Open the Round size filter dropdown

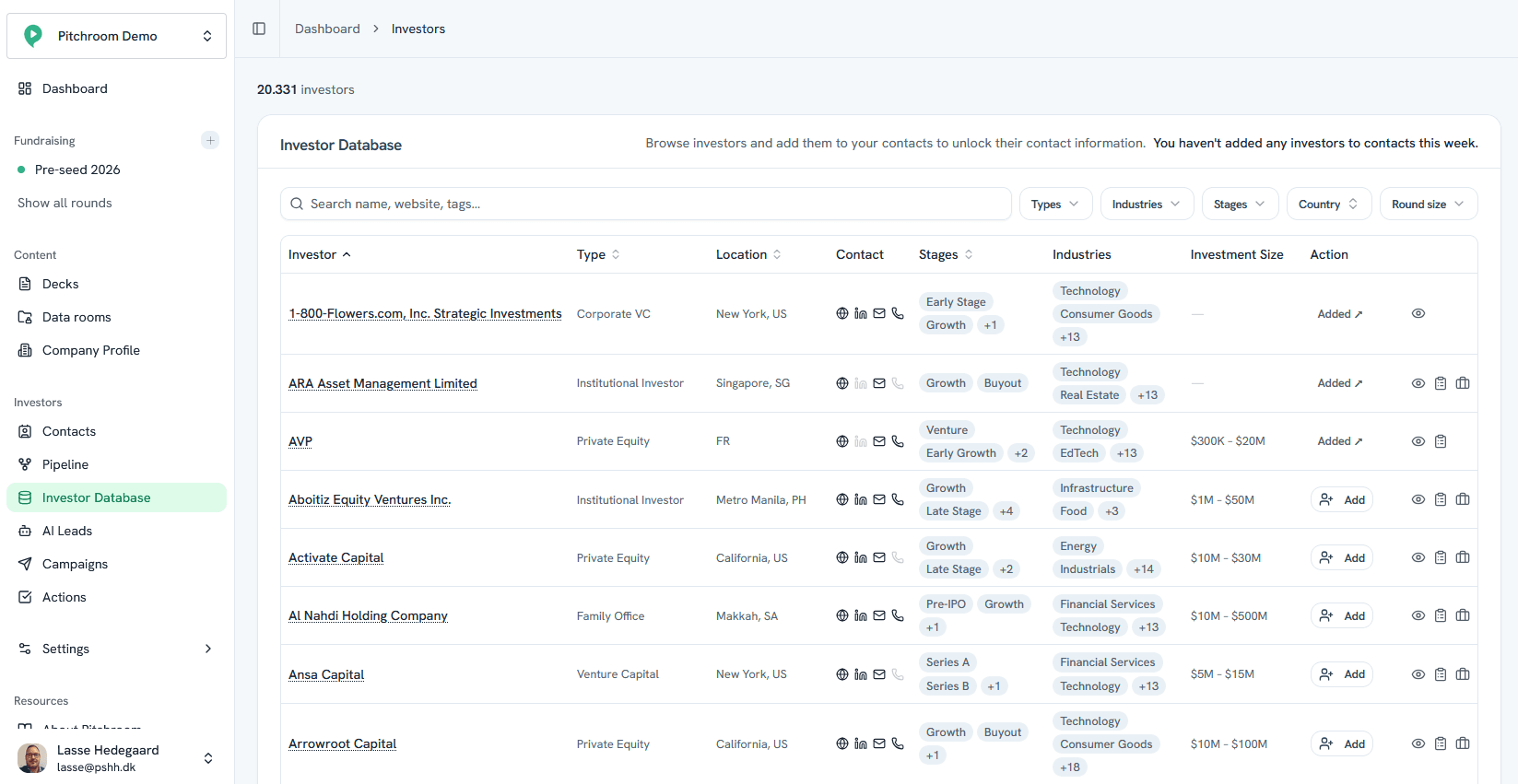[1428, 204]
